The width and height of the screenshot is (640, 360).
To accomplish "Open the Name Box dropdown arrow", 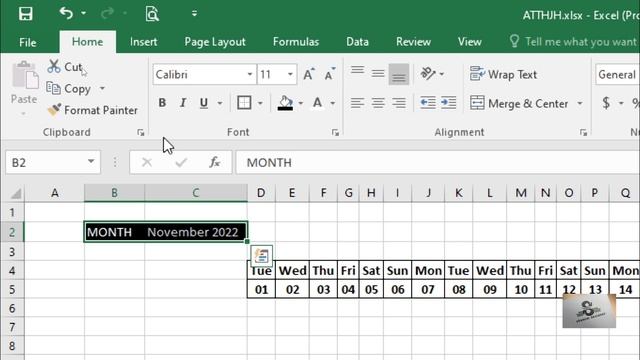I will click(x=91, y=162).
